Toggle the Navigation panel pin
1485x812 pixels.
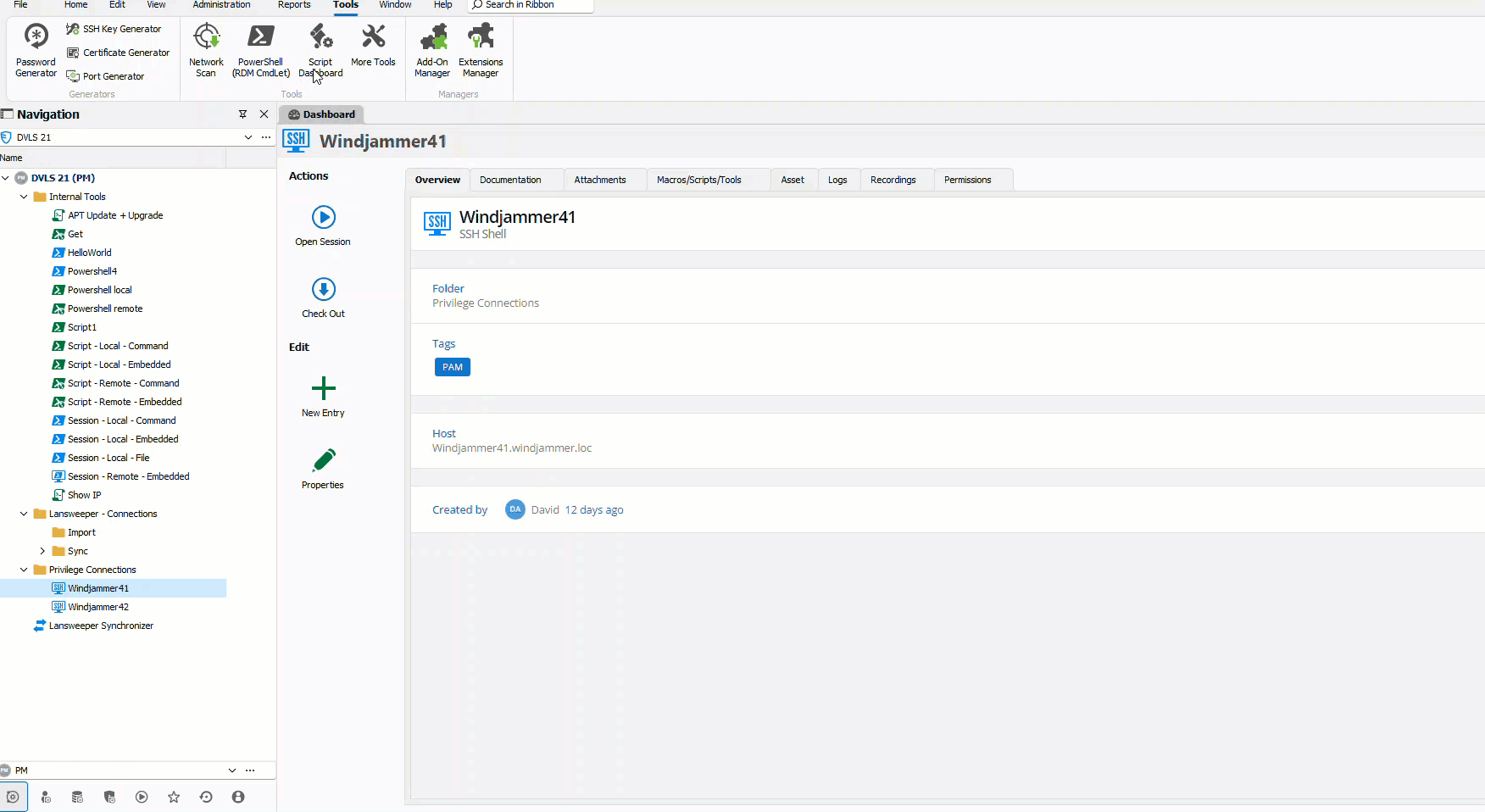coord(242,114)
